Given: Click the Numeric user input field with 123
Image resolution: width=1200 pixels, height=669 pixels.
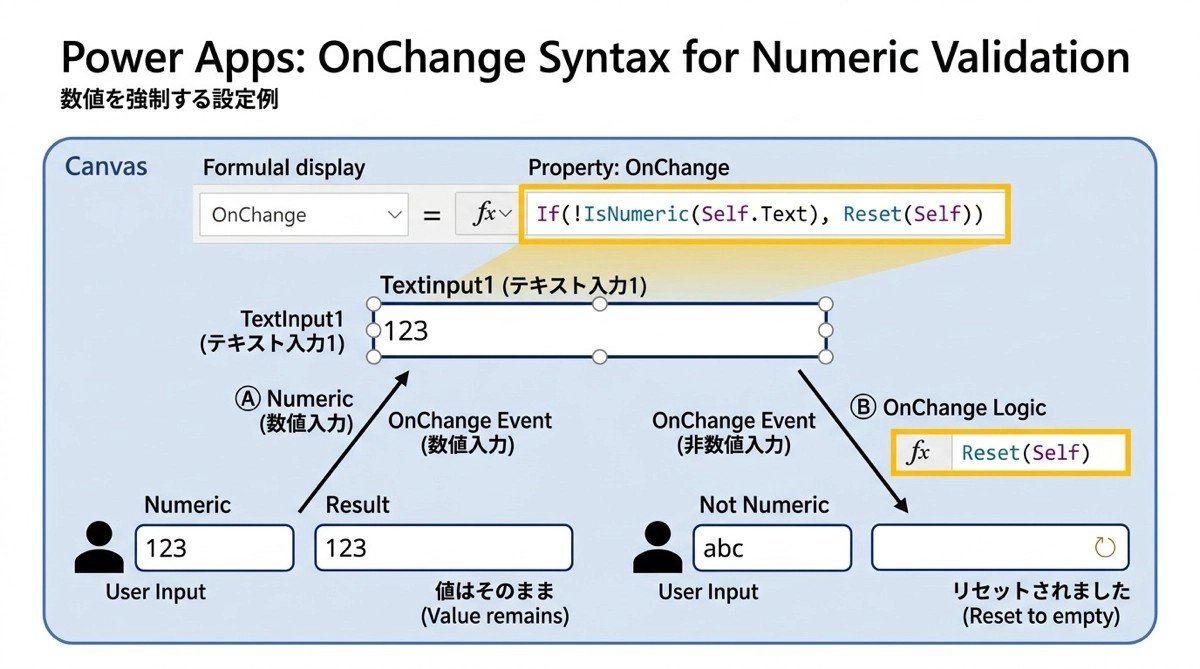Looking at the screenshot, I should [x=214, y=548].
